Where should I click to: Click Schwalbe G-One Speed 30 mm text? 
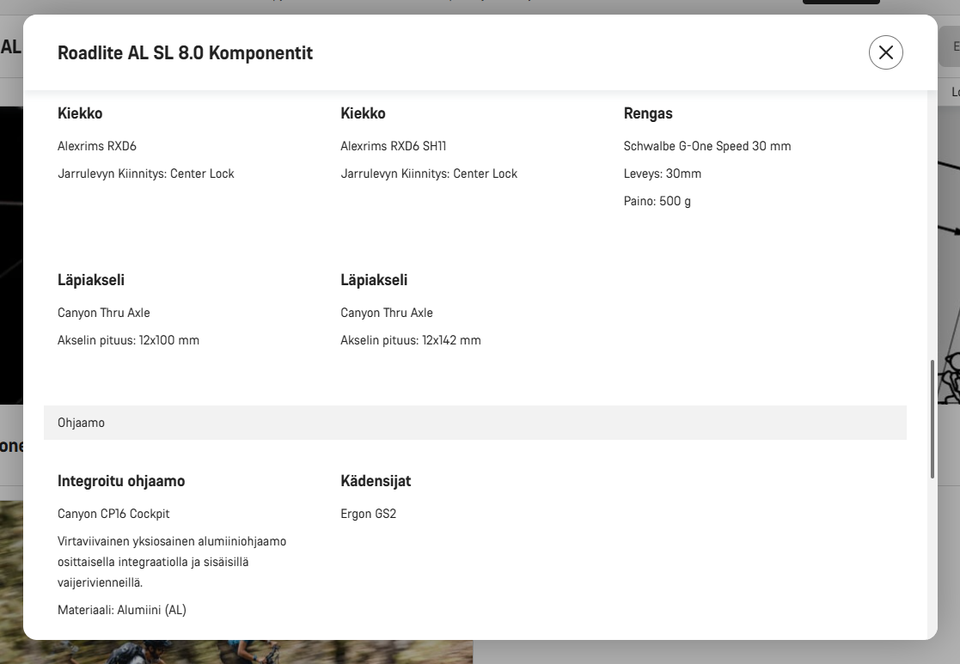click(707, 146)
